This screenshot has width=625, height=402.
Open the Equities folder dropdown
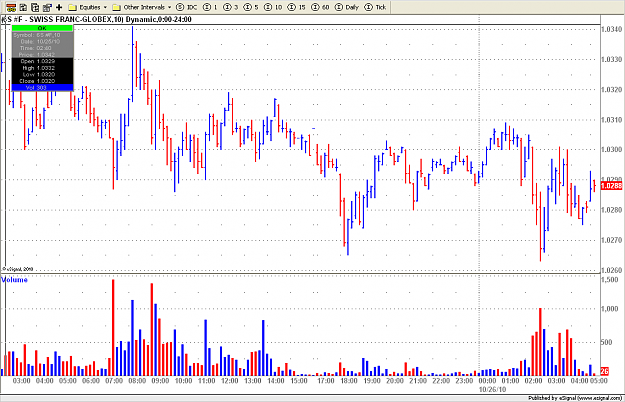point(88,7)
